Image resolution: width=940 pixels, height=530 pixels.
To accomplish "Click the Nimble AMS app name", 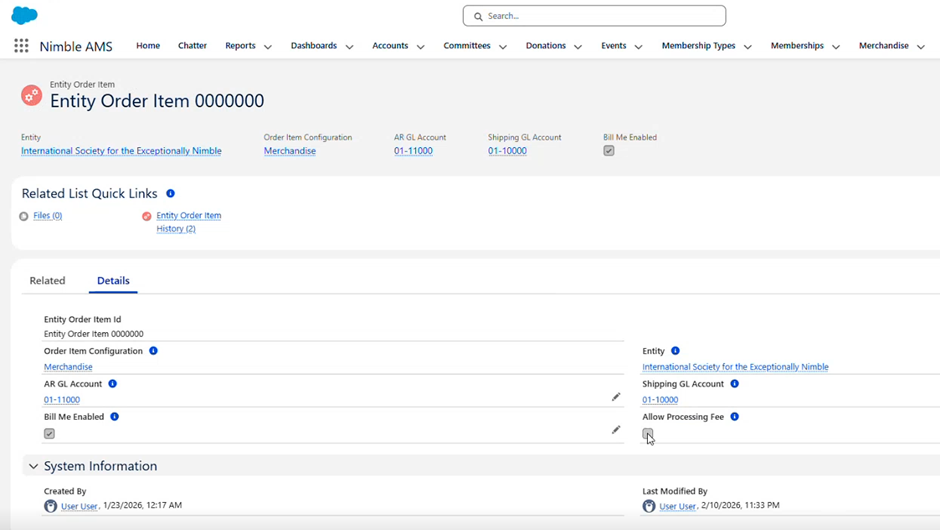I will coord(76,46).
